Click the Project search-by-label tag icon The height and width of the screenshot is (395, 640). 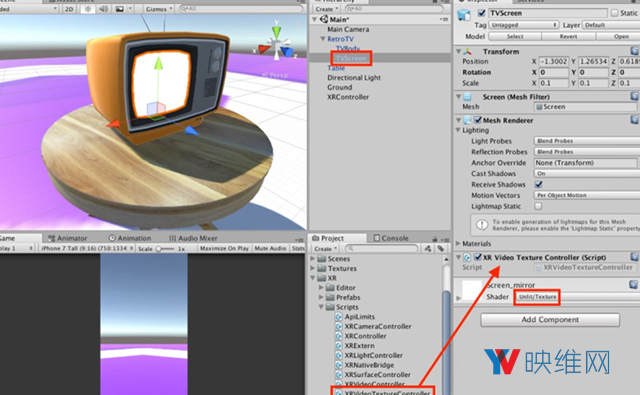pos(441,248)
